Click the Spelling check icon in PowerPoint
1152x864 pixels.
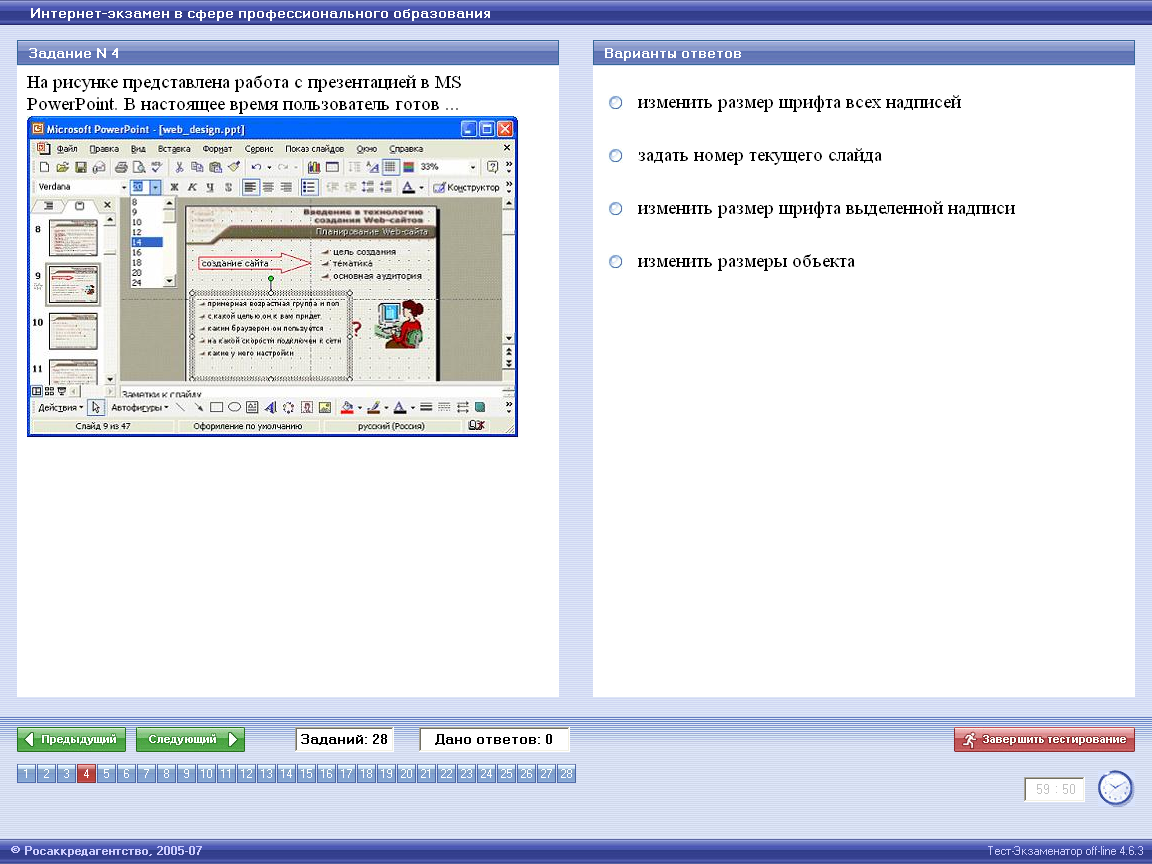(156, 168)
